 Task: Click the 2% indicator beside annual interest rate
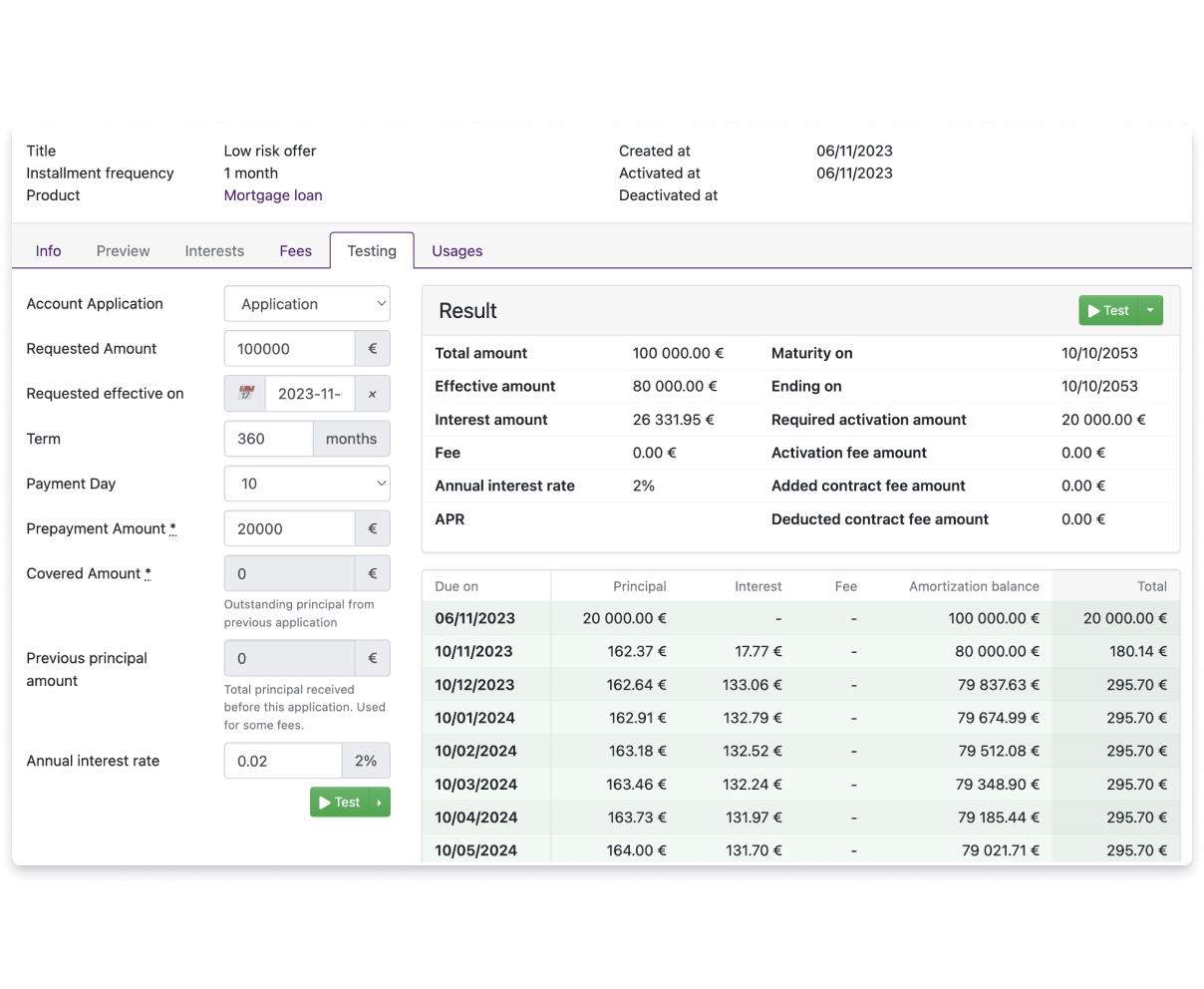click(x=366, y=761)
